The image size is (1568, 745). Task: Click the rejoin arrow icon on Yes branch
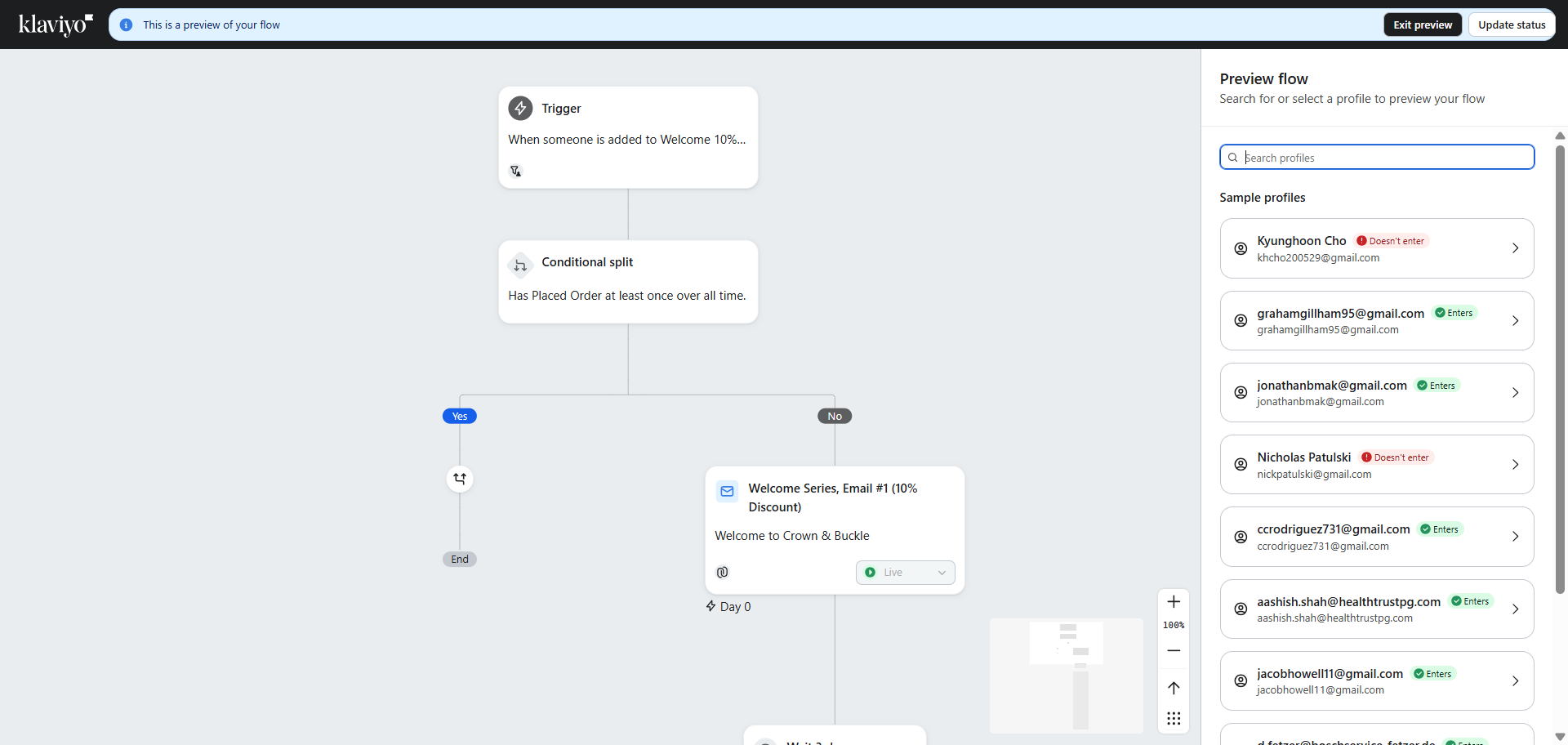460,479
